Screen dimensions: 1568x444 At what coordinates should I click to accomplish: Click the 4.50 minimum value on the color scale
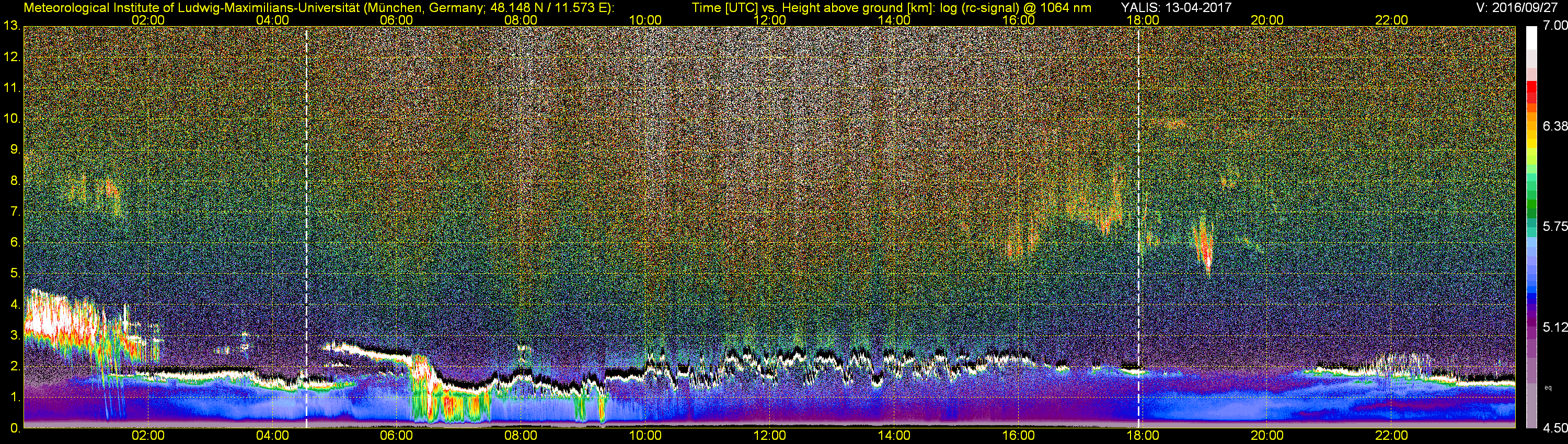coord(1554,428)
